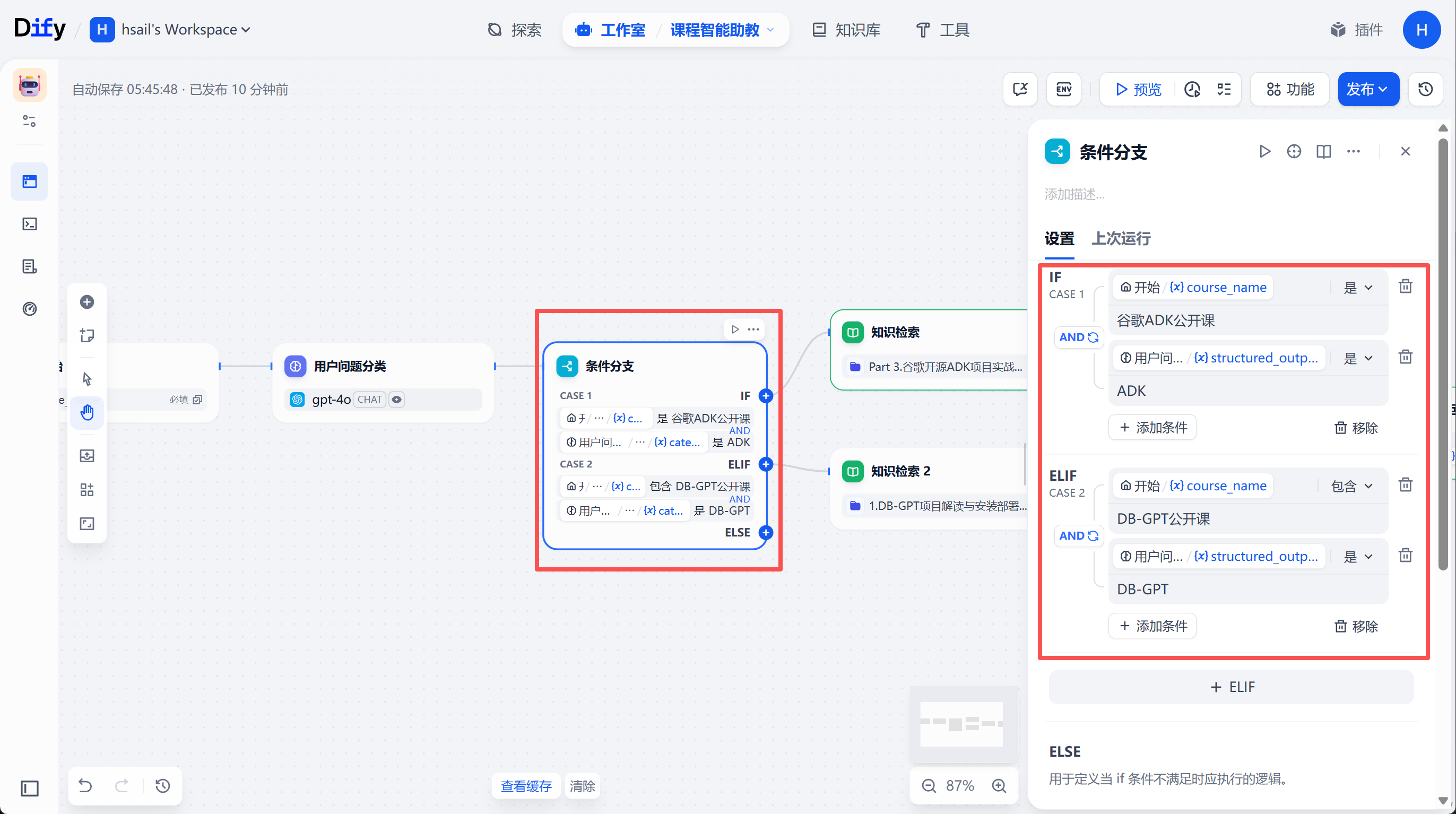This screenshot has width=1456, height=814.
Task: Open the API access terminal sidebar icon
Action: [x=29, y=224]
